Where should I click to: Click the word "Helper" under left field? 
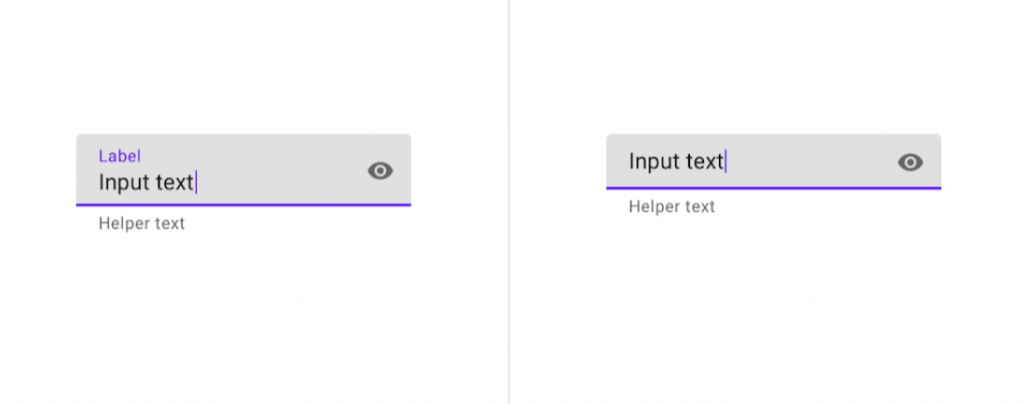pyautogui.click(x=119, y=223)
